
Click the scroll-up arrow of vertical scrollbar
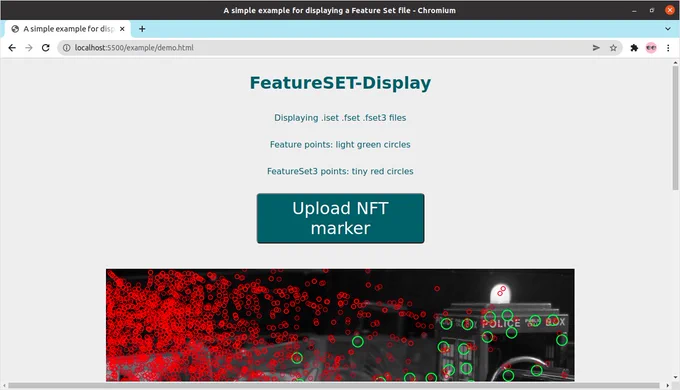pyautogui.click(x=675, y=63)
